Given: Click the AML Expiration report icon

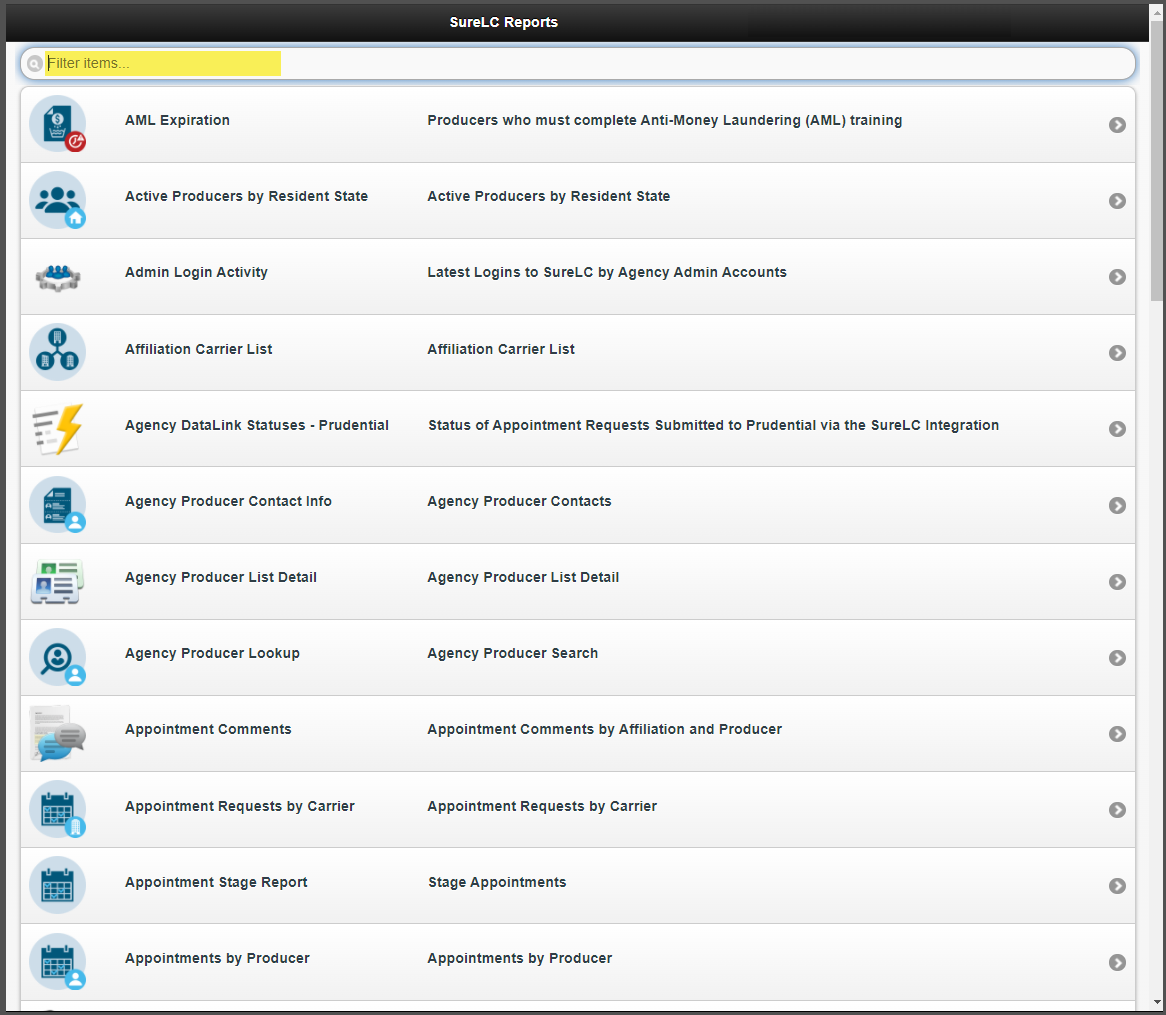Looking at the screenshot, I should (57, 123).
